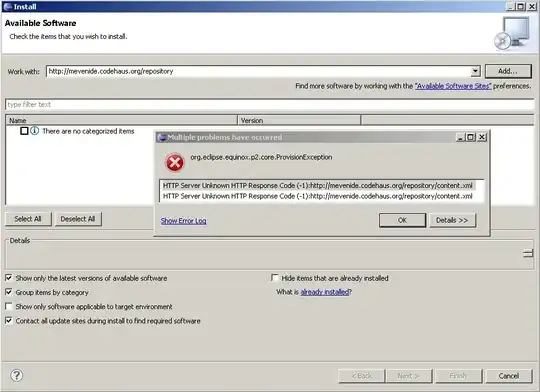Toggle Show only the latest versions checkbox
The width and height of the screenshot is (540, 392).
9,278
